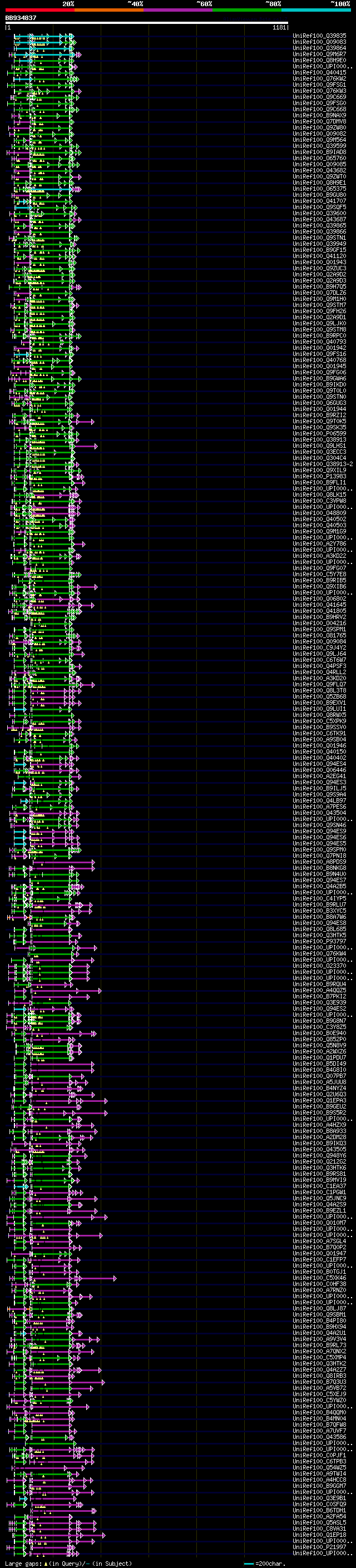Select hit UniRef100_Q9STN1

pyautogui.click(x=319, y=238)
